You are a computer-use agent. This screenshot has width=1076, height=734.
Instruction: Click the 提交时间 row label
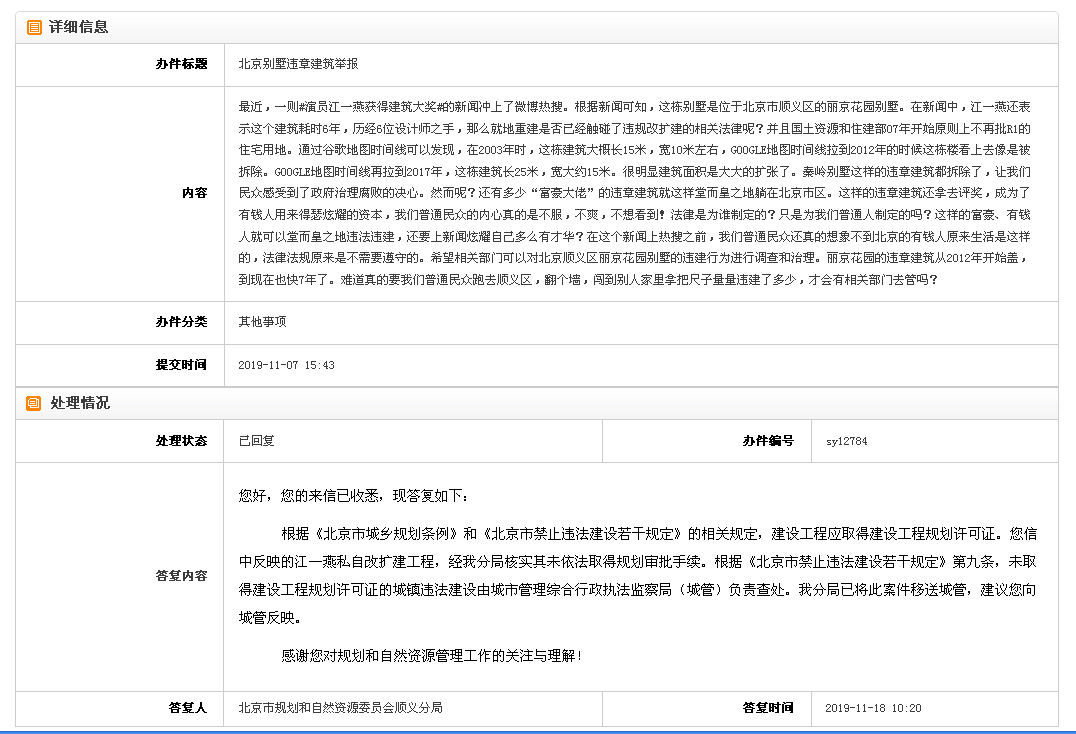click(x=181, y=365)
